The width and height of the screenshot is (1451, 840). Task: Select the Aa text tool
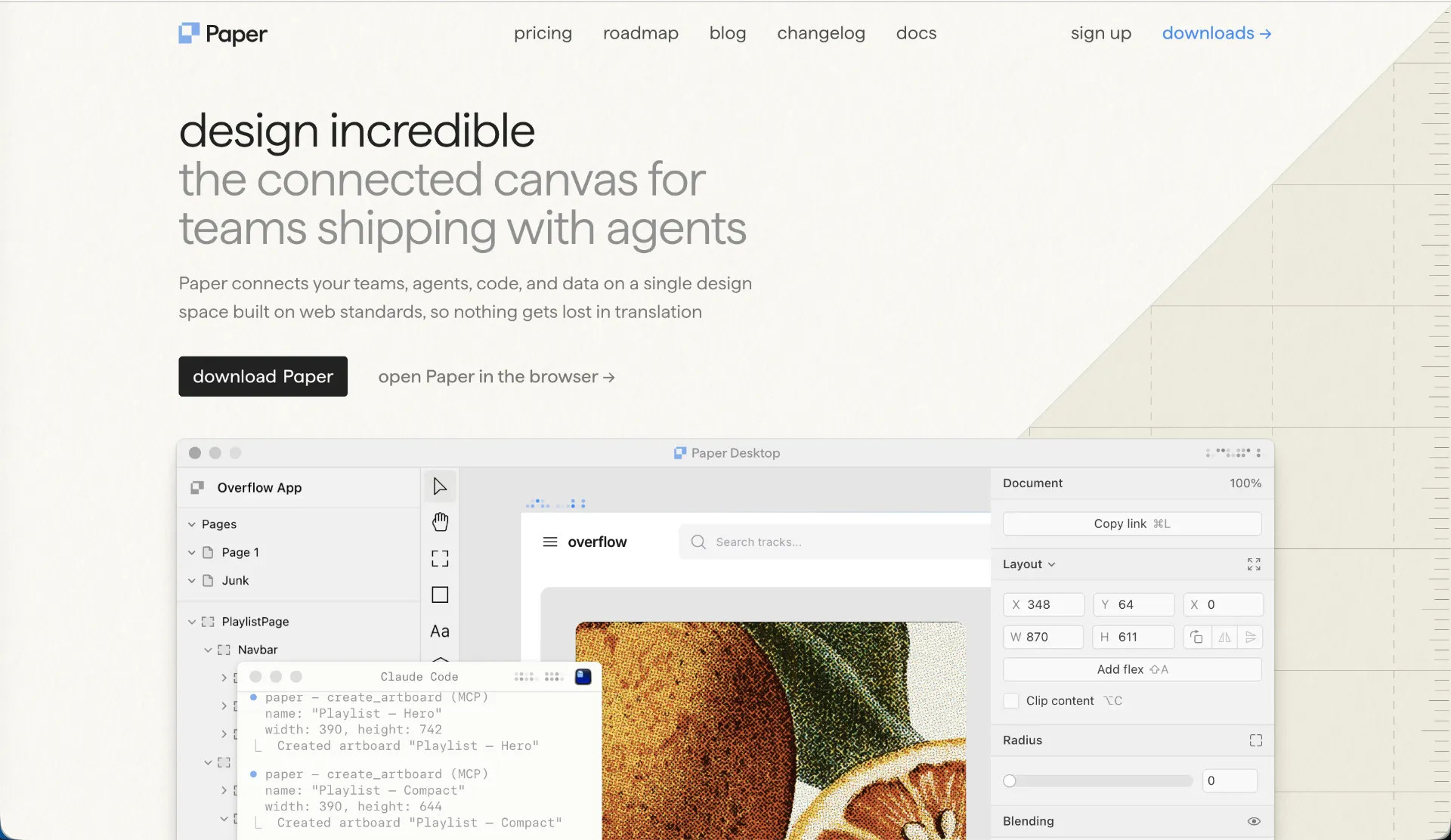pos(440,631)
